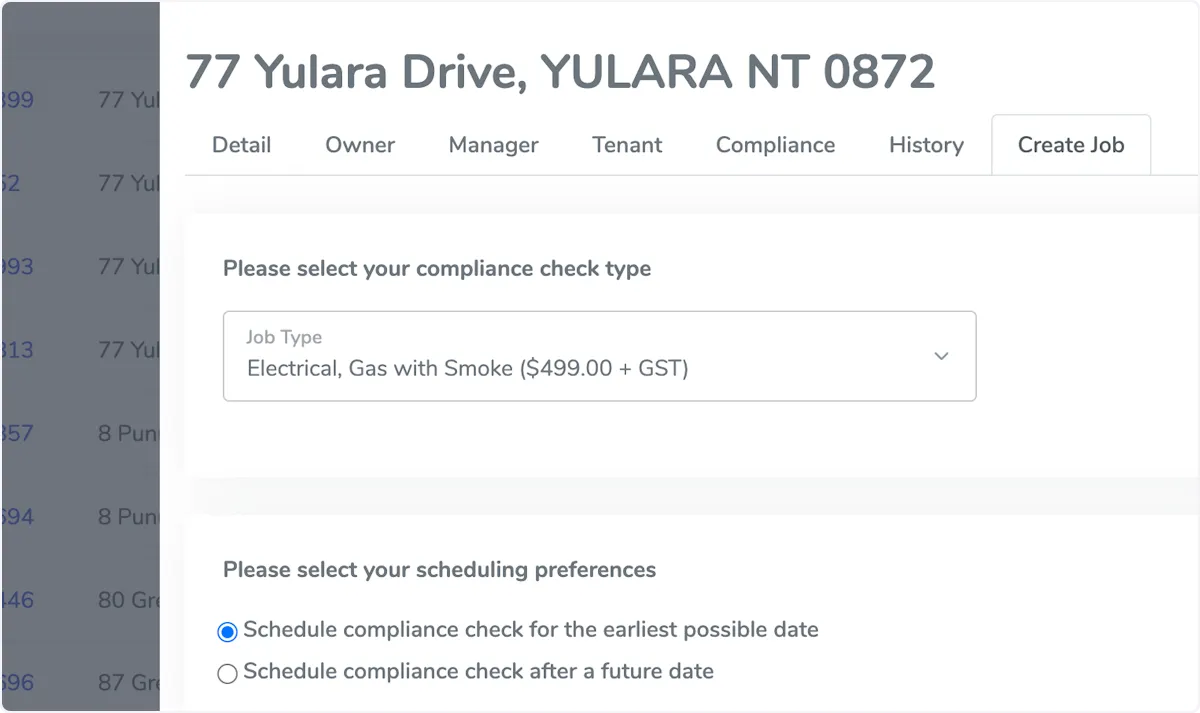
Task: Click the 77 Yulara Drive property heading
Action: click(560, 72)
